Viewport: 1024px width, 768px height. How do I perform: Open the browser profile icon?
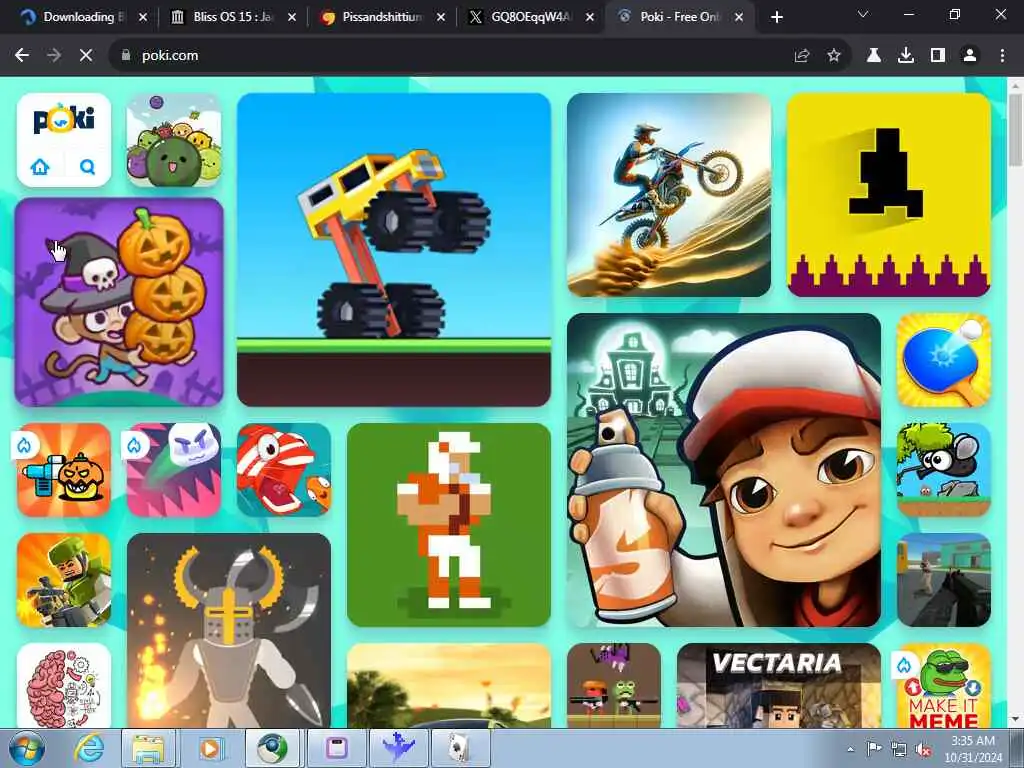coord(970,56)
